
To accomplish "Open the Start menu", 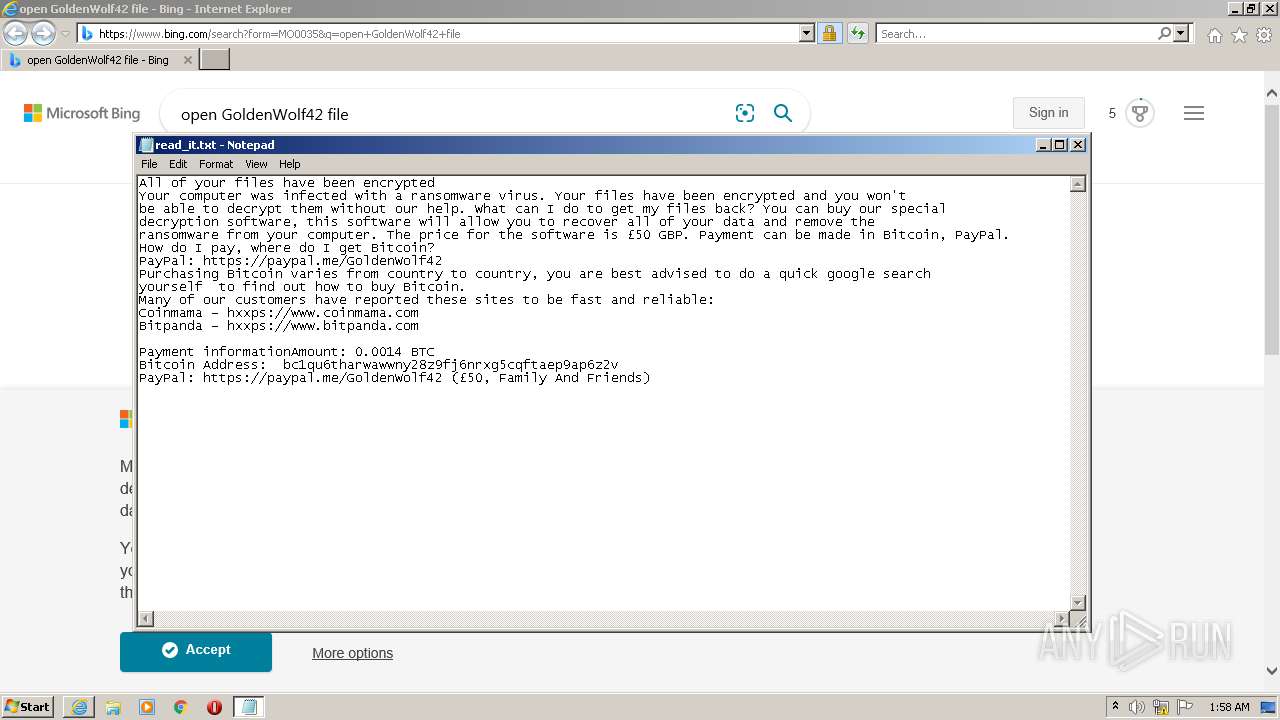I will coord(28,707).
